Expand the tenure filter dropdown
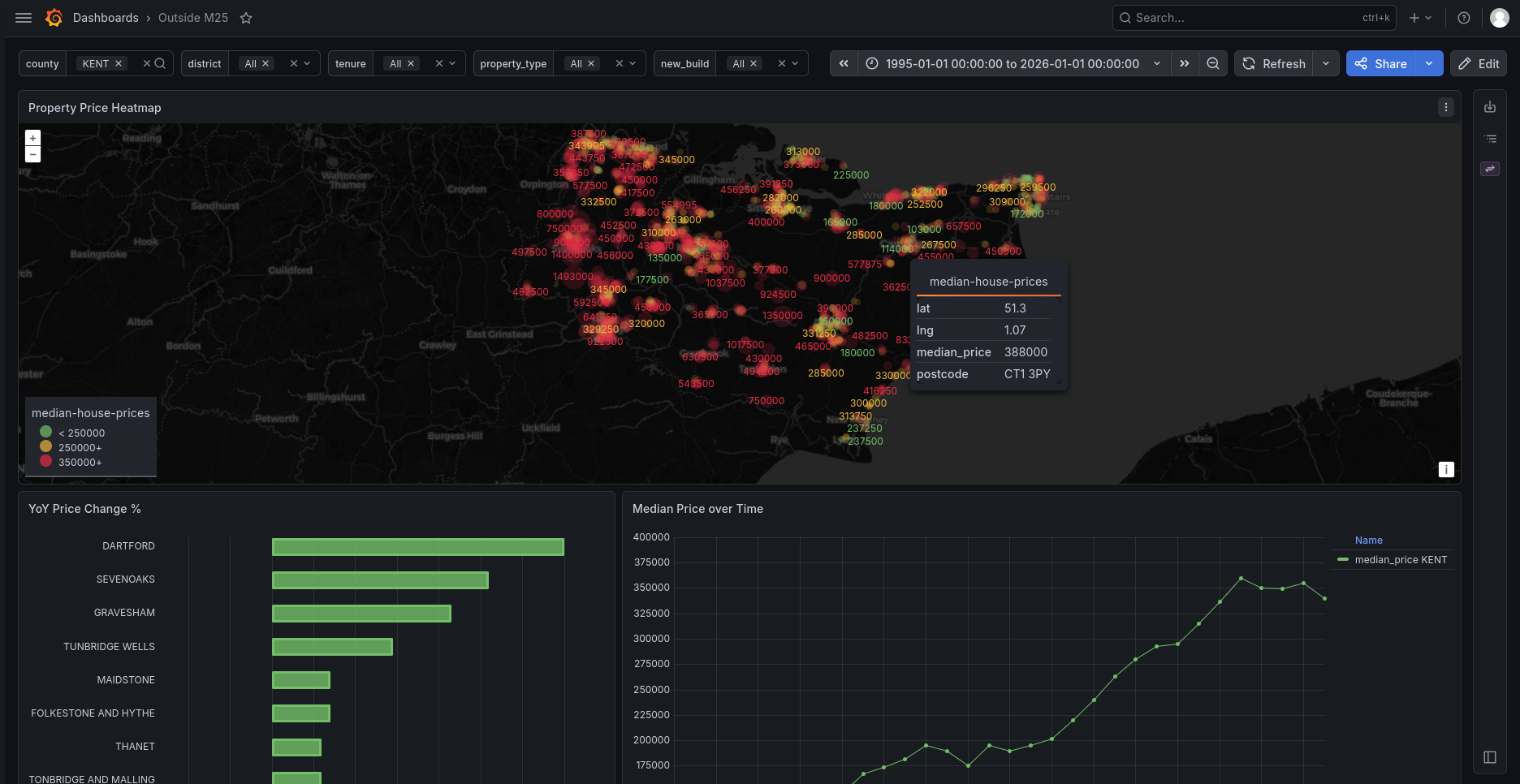This screenshot has width=1520, height=784. (452, 63)
